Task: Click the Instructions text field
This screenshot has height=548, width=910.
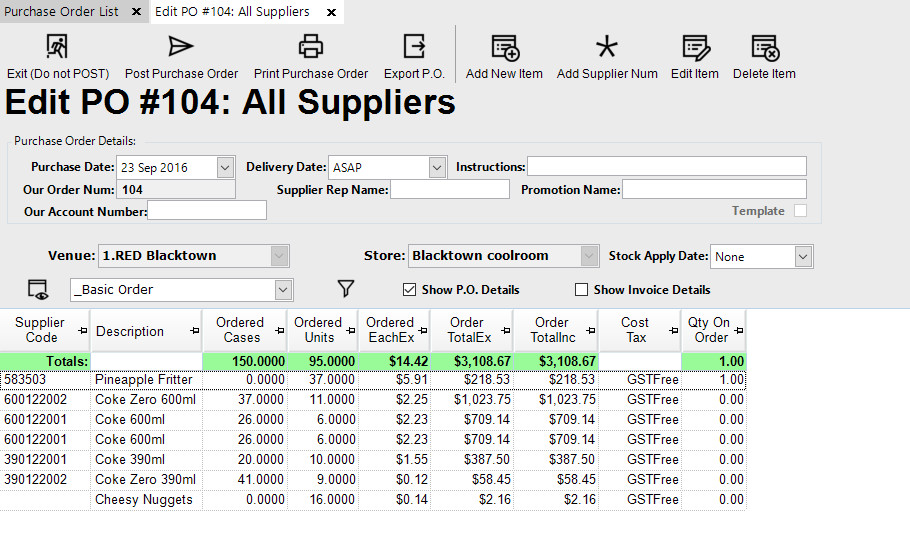Action: (x=666, y=166)
